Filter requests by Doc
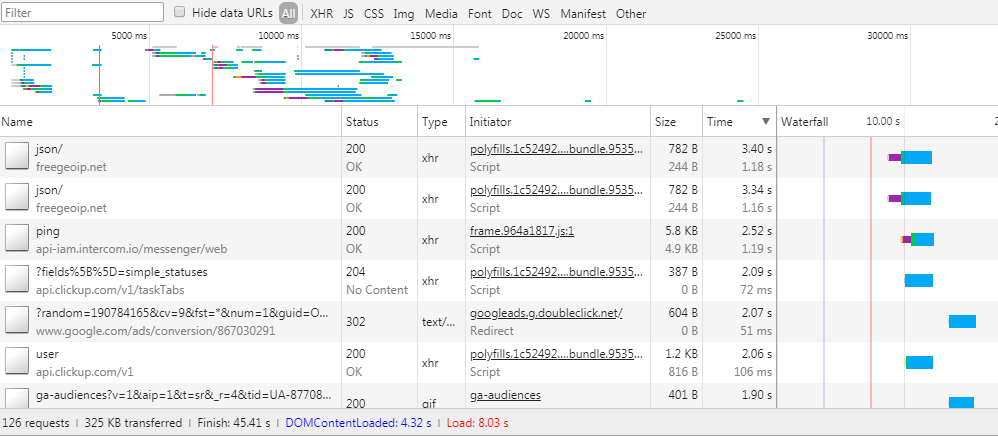The image size is (998, 436). pyautogui.click(x=512, y=13)
